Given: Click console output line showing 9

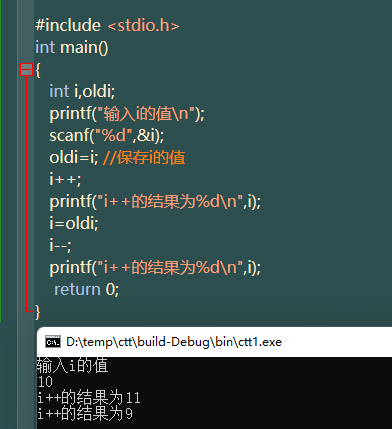Looking at the screenshot, I should tap(85, 414).
